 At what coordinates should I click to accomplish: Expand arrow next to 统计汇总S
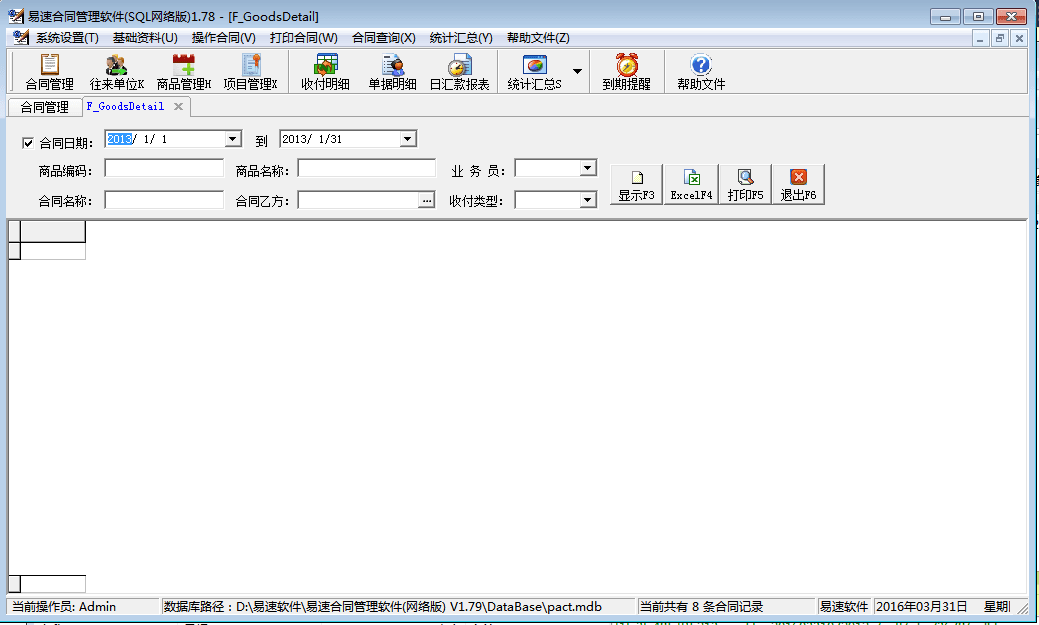(x=577, y=71)
